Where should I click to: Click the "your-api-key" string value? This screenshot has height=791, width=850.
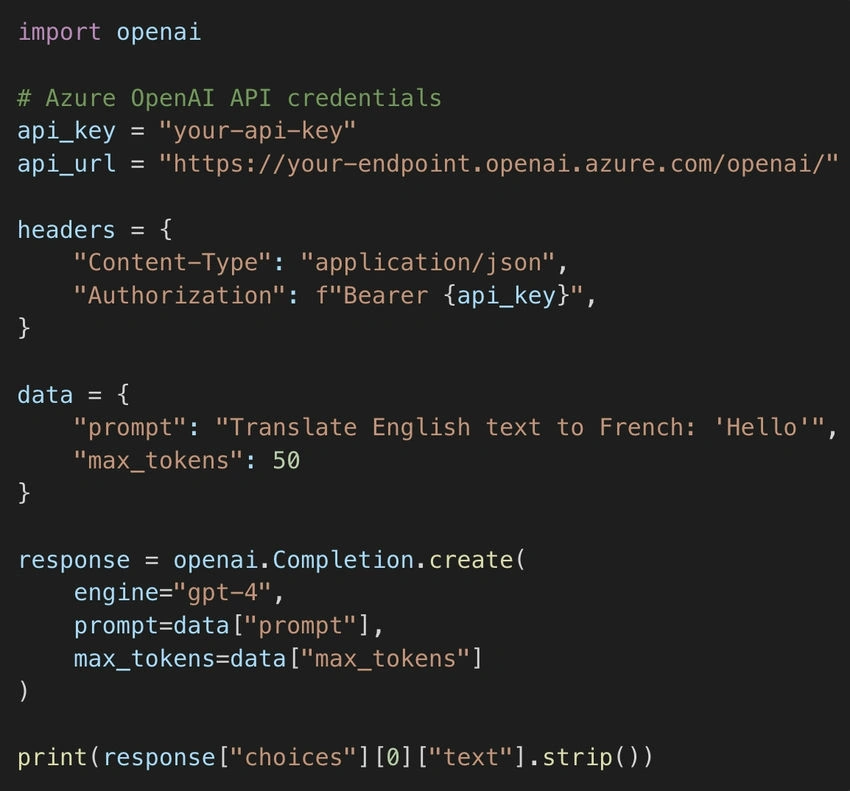[x=257, y=131]
